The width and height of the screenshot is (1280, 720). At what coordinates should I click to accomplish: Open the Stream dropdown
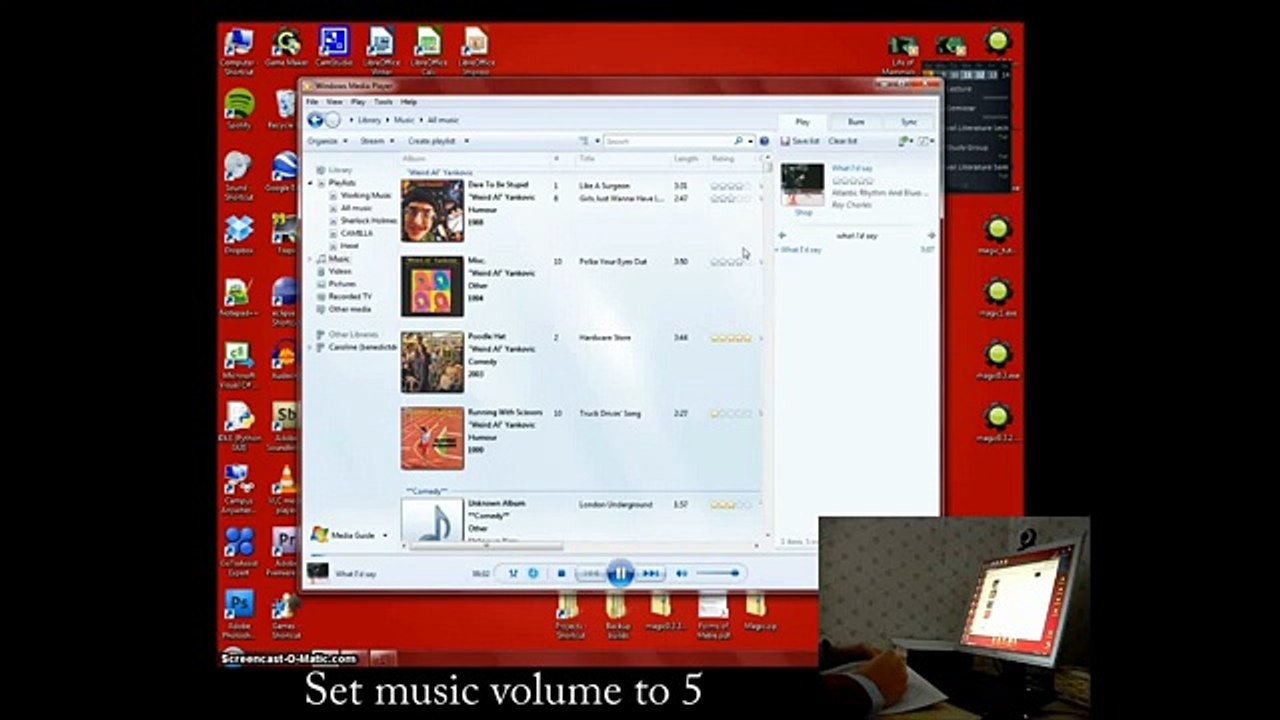pyautogui.click(x=376, y=141)
